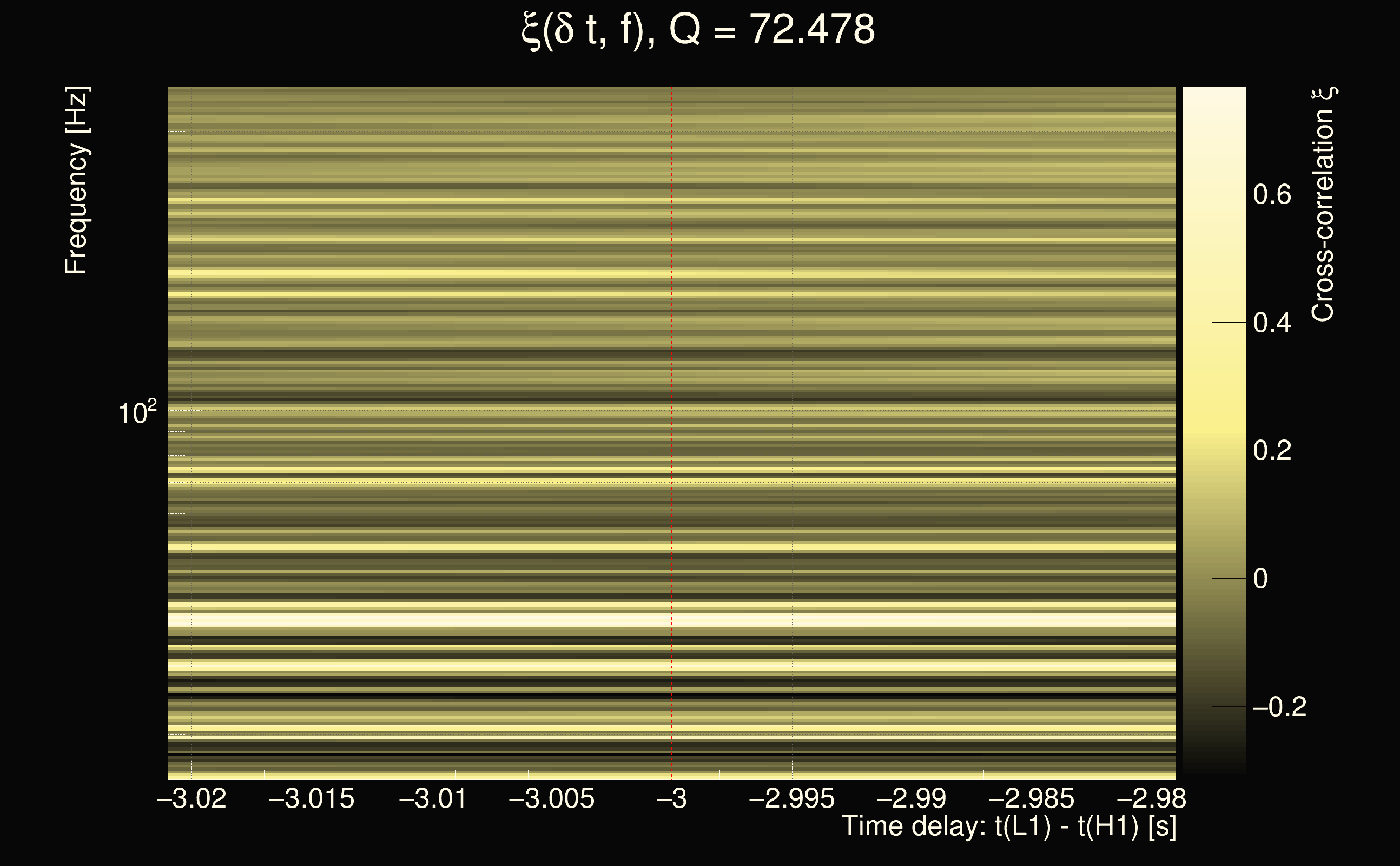
Task: Click the -2.995 time delay tick label
Action: click(792, 798)
